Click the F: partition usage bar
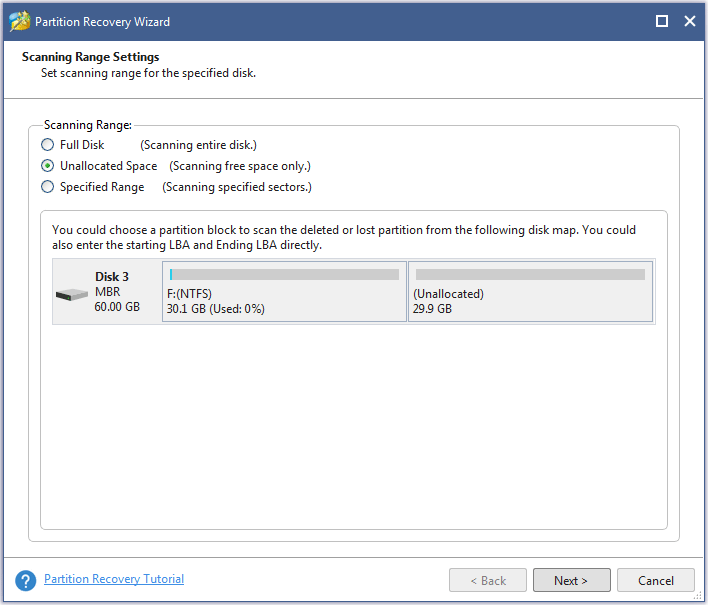The image size is (708, 605). point(284,275)
